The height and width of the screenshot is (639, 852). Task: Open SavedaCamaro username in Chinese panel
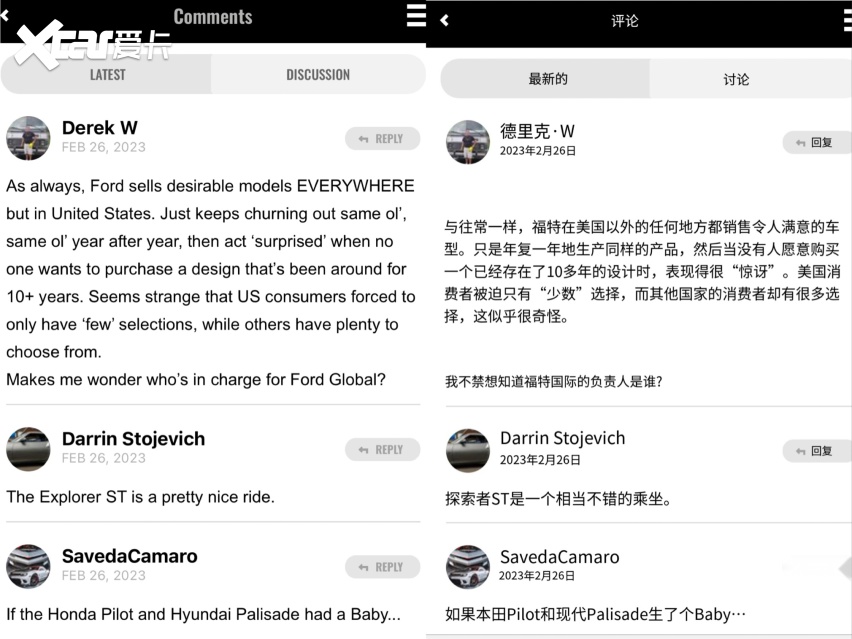[x=559, y=557]
